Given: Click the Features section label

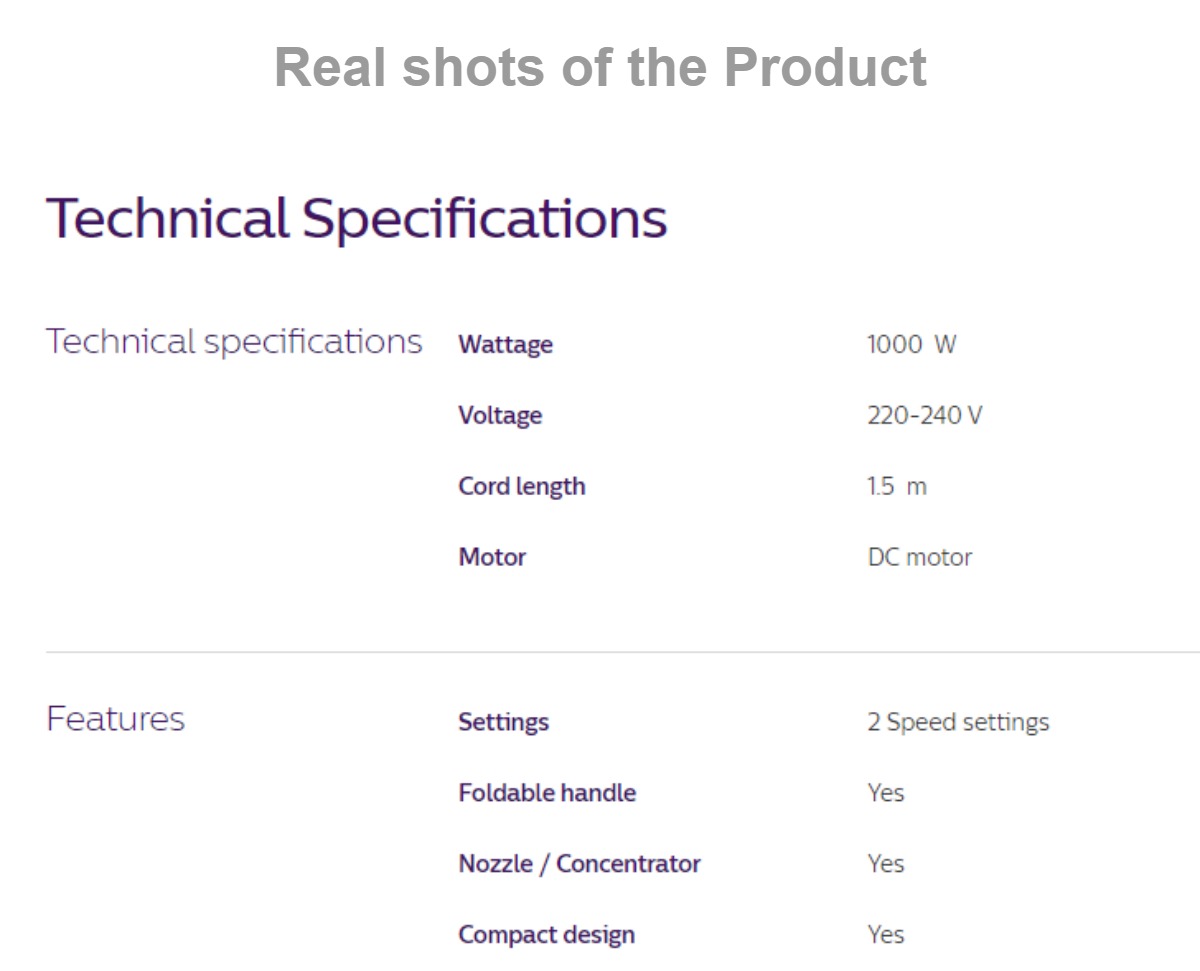Looking at the screenshot, I should tap(115, 719).
